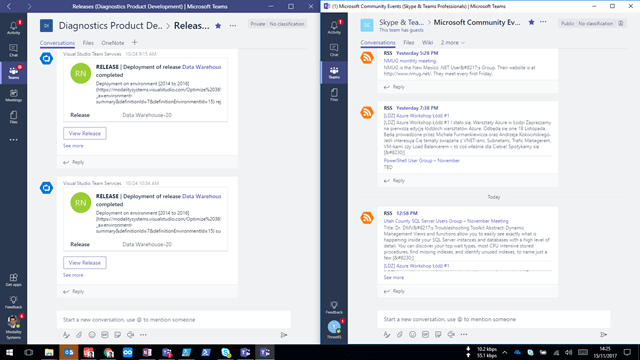Reply to the 10:34 AM release post

point(74,291)
